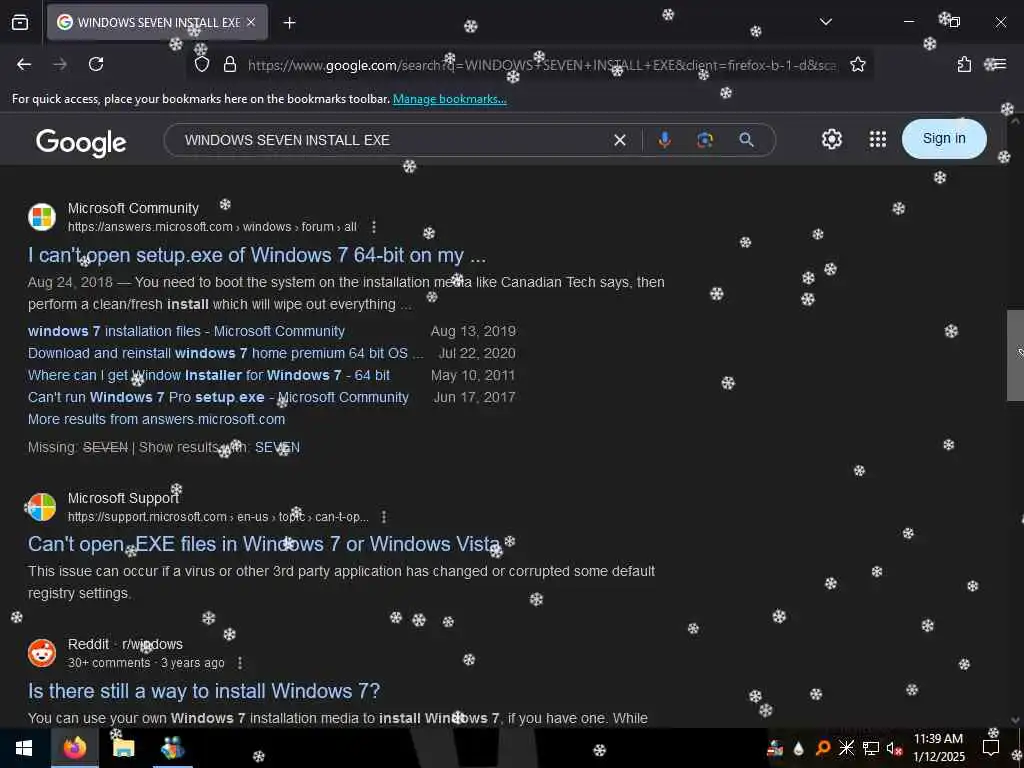The image size is (1024, 768).
Task: Bookmark this page with the star
Action: coord(857,64)
